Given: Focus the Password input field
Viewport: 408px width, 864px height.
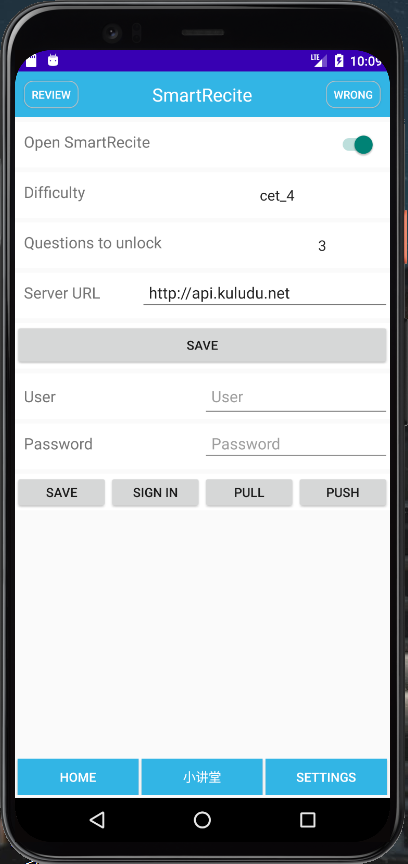Looking at the screenshot, I should click(x=296, y=444).
